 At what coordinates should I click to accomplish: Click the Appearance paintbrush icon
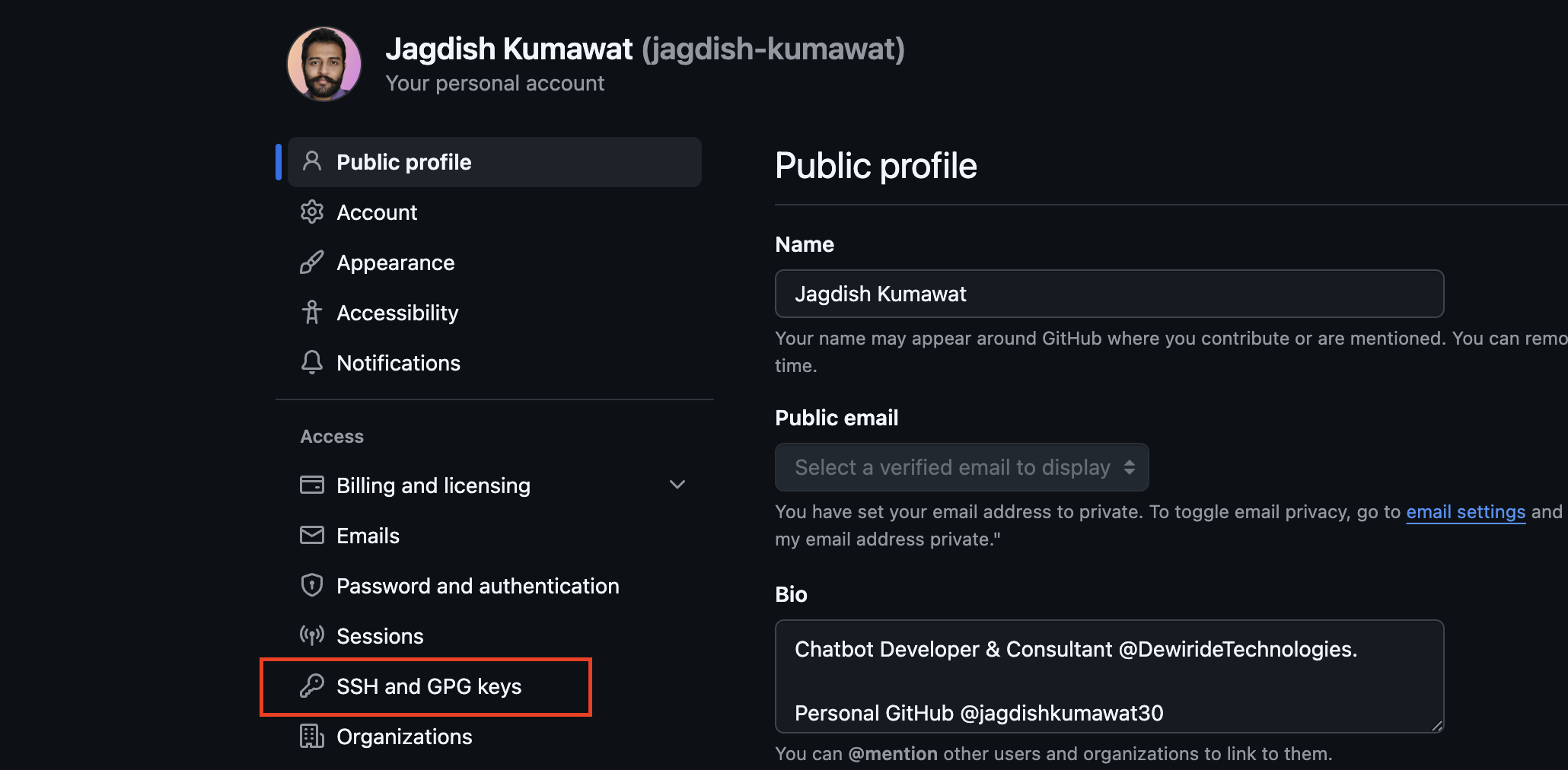point(312,262)
